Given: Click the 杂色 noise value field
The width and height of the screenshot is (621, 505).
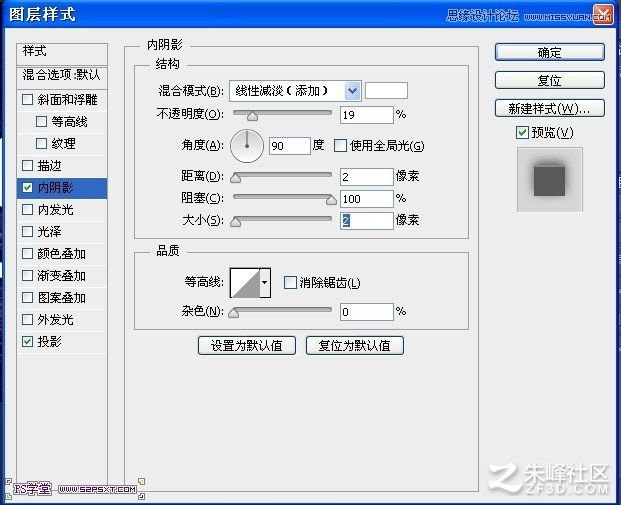Looking at the screenshot, I should pos(367,312).
